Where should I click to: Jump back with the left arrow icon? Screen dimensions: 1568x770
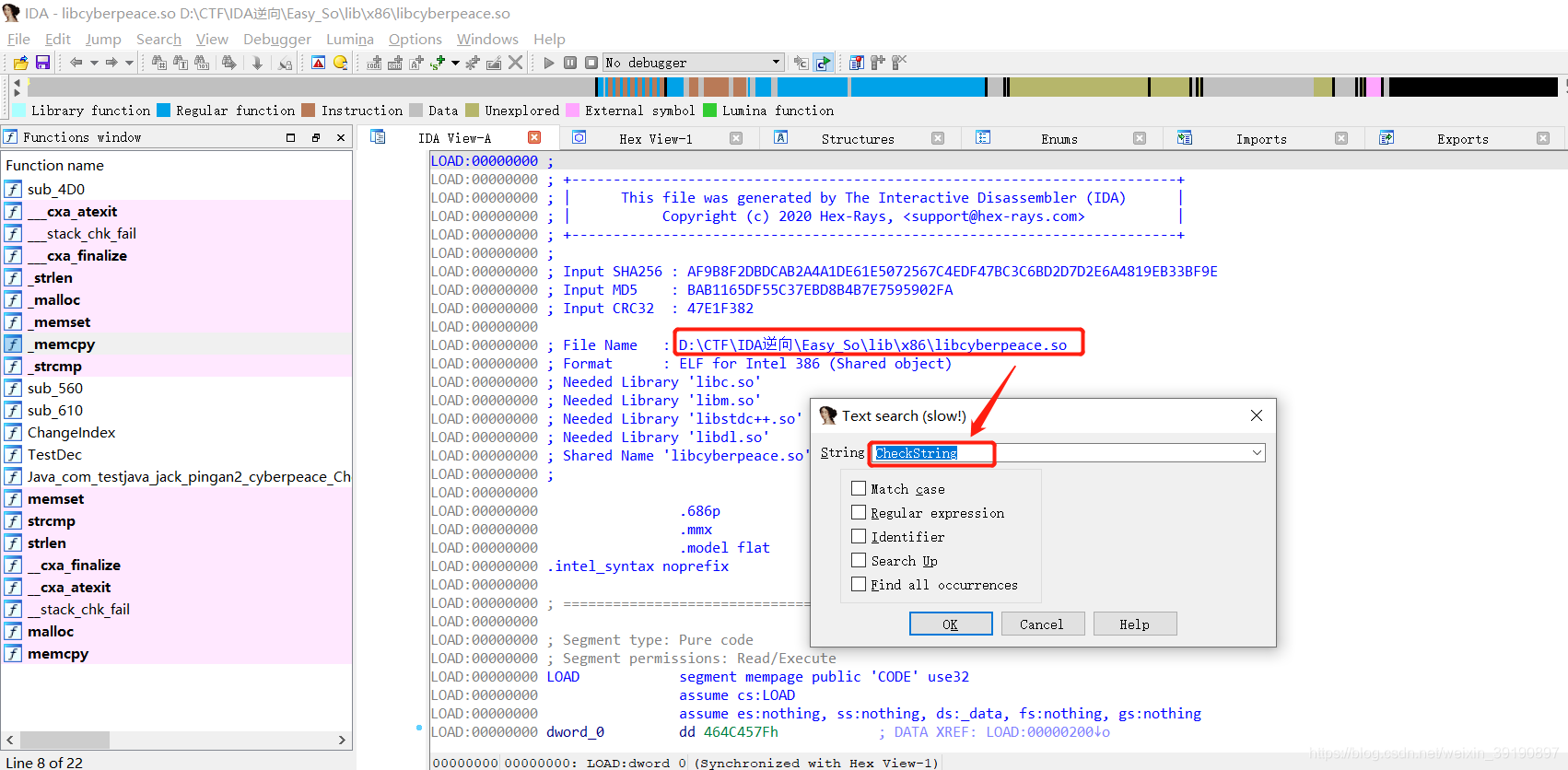[76, 63]
